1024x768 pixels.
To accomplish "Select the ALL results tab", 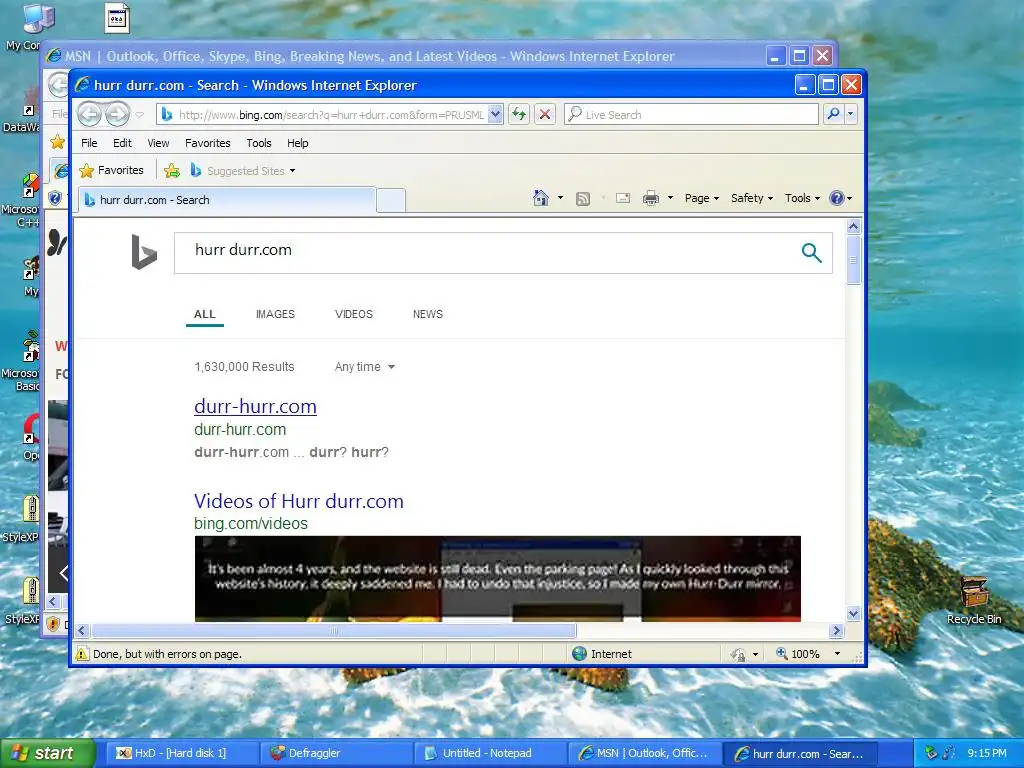I will pos(204,314).
